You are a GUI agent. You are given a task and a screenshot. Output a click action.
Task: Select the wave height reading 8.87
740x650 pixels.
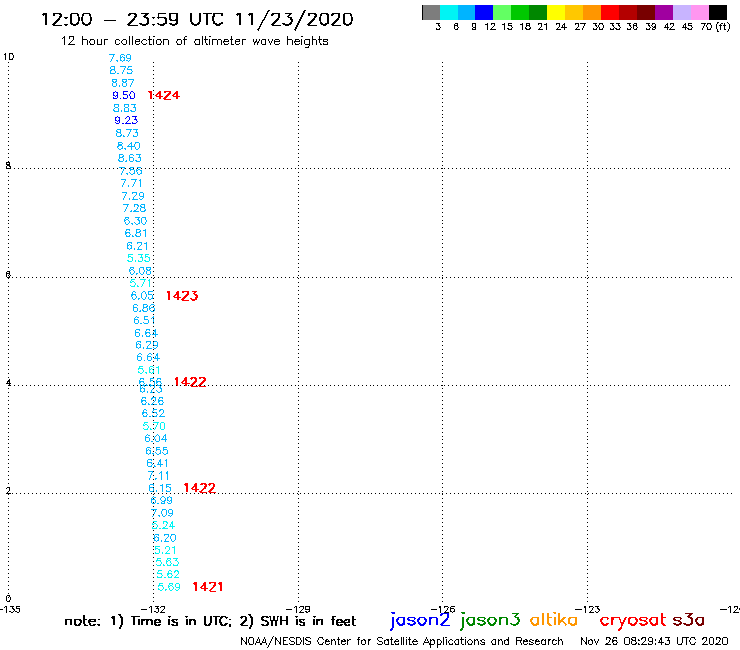(x=123, y=83)
